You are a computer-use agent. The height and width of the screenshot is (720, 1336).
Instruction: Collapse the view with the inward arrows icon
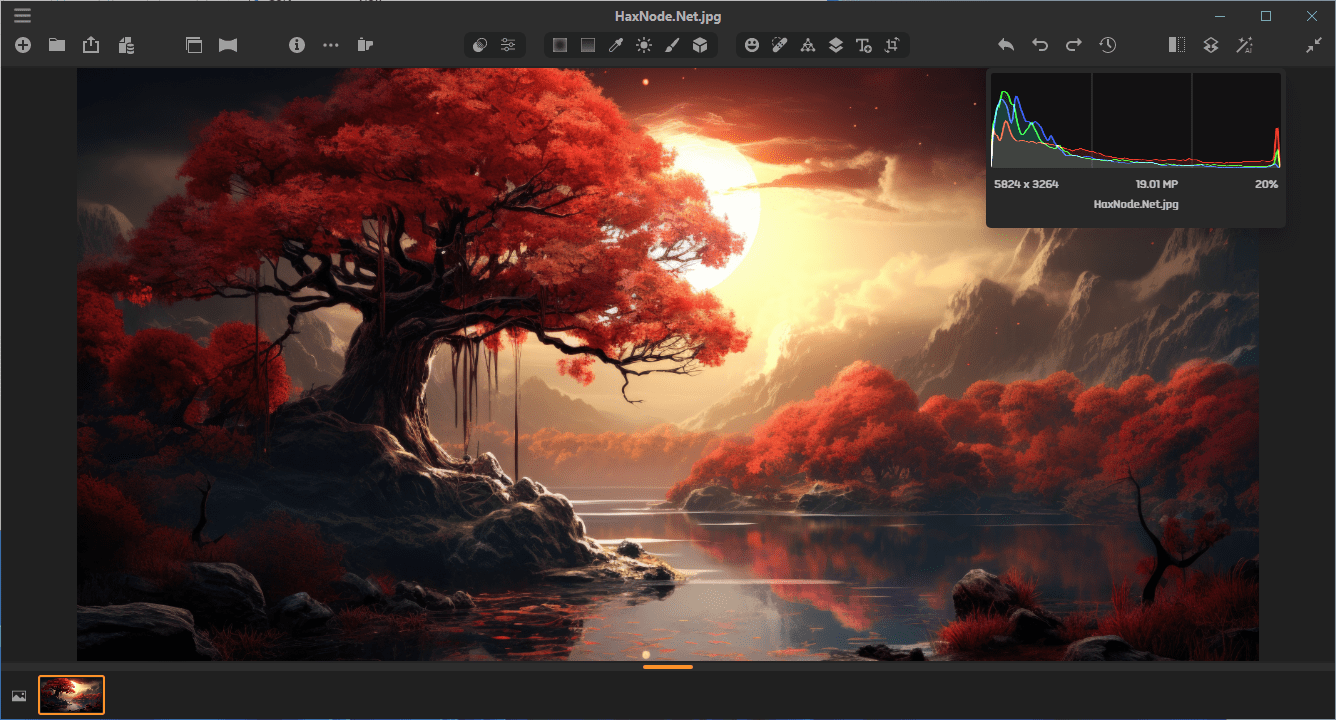tap(1315, 45)
